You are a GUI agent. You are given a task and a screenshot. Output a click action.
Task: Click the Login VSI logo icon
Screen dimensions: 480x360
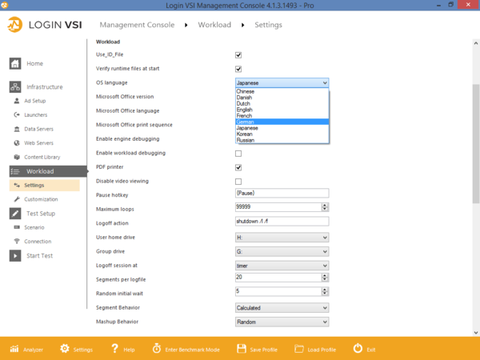[x=15, y=25]
